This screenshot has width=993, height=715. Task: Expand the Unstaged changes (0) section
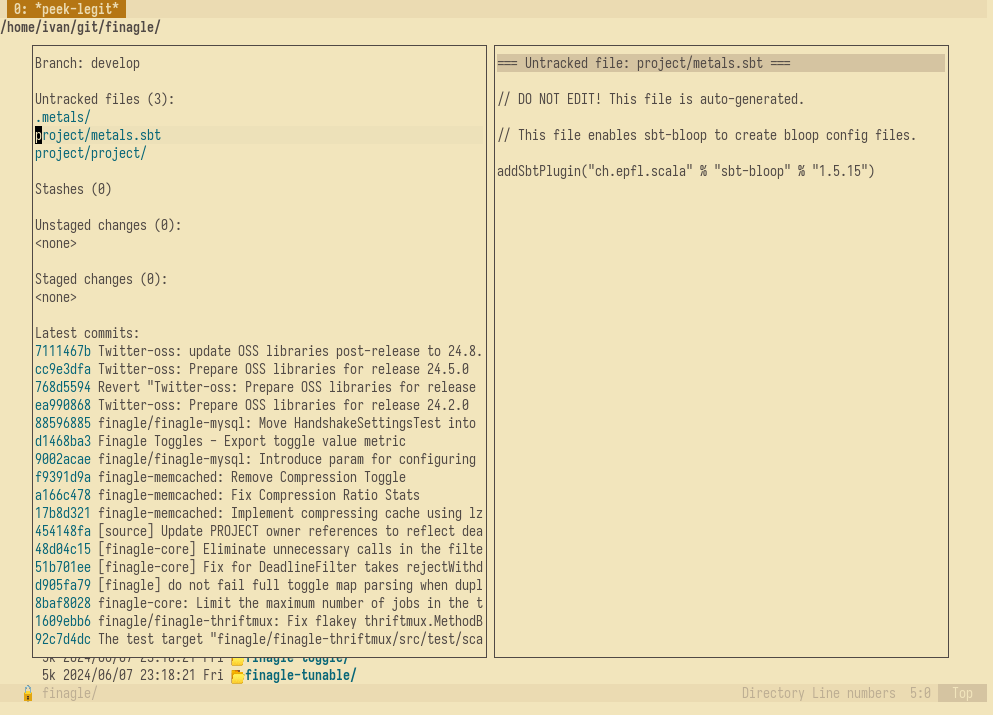pos(108,225)
